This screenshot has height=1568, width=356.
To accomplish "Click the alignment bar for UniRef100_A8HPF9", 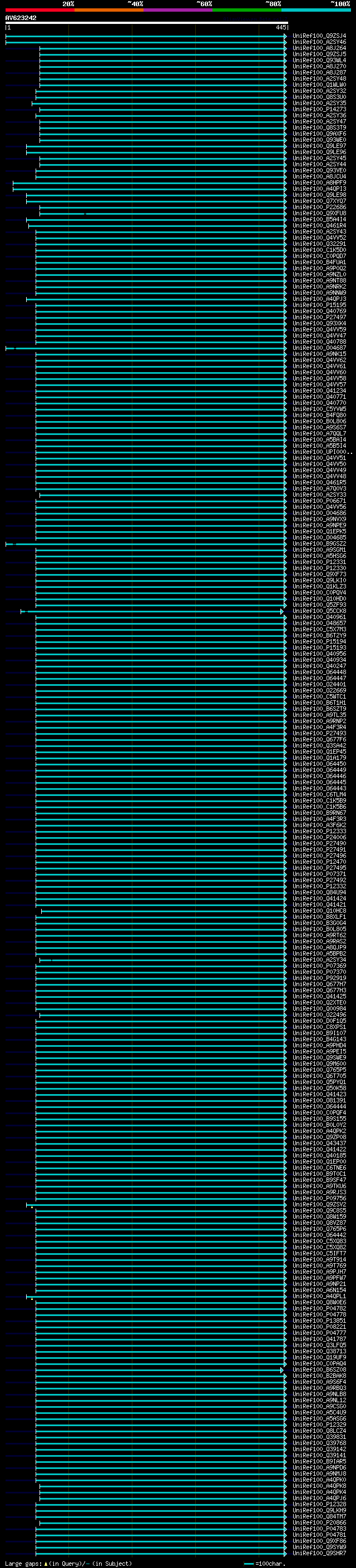I will tap(150, 182).
